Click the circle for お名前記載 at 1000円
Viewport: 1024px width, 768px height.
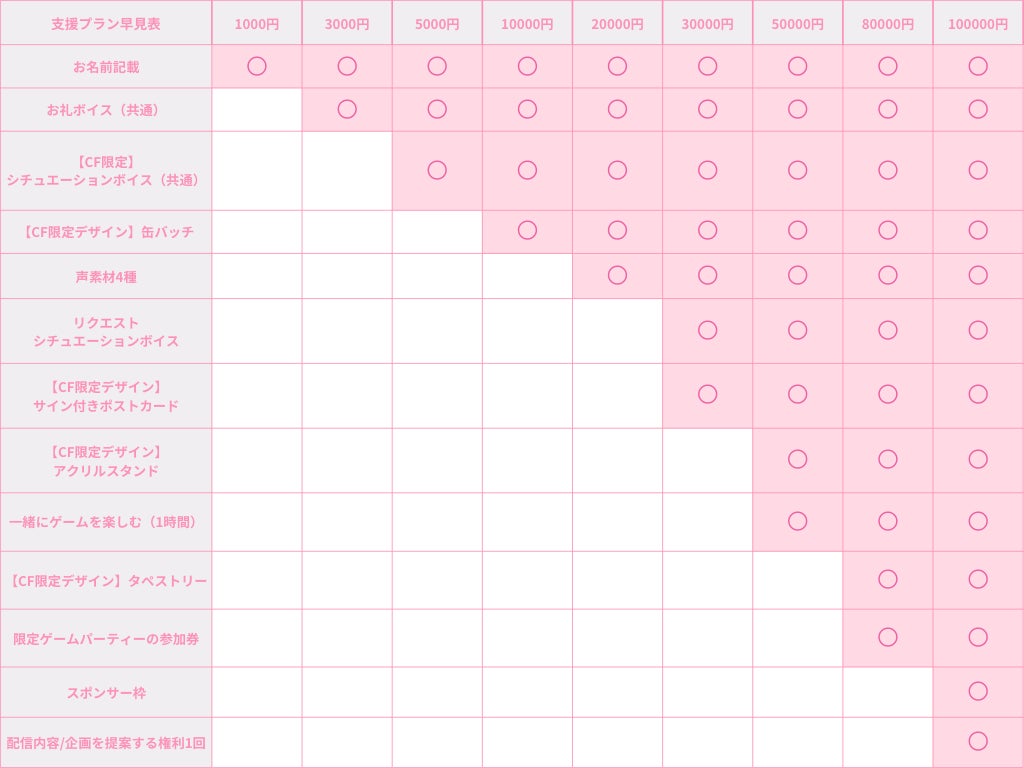pos(257,66)
